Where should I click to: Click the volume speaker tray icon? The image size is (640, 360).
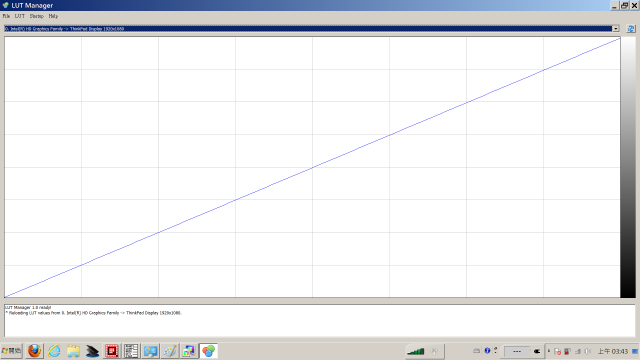(x=588, y=351)
